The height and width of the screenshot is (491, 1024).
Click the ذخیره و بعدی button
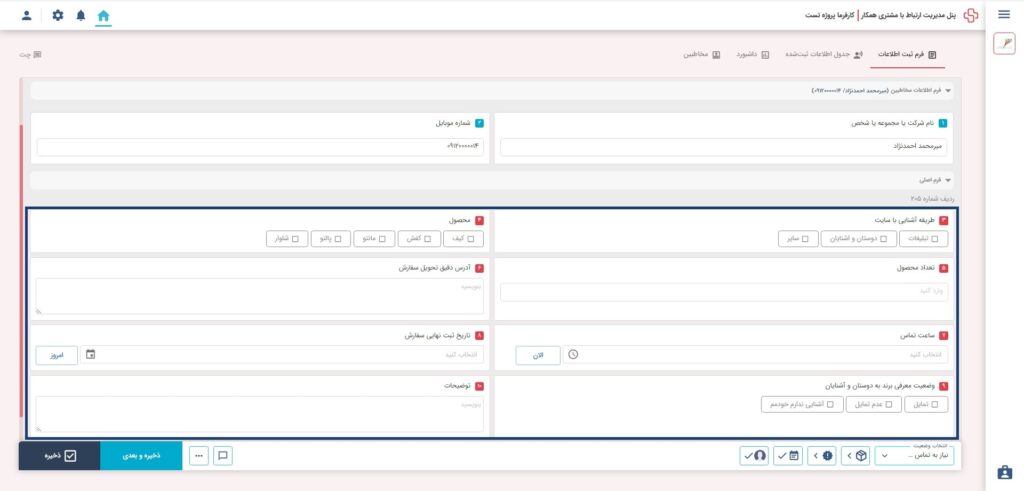141,456
